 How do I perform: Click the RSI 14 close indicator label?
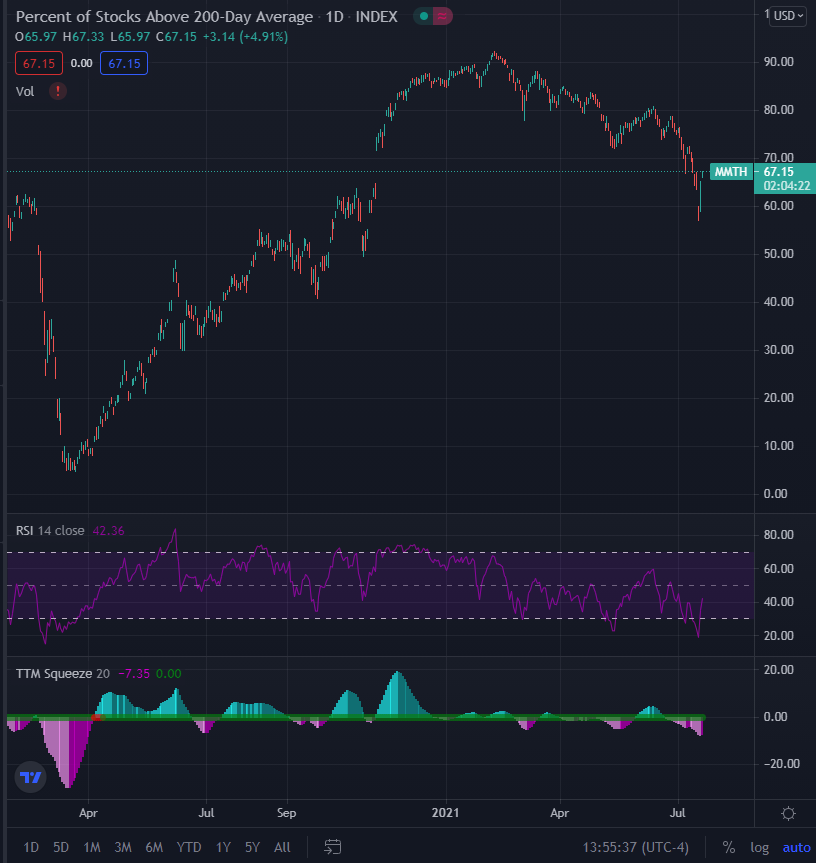pos(50,531)
